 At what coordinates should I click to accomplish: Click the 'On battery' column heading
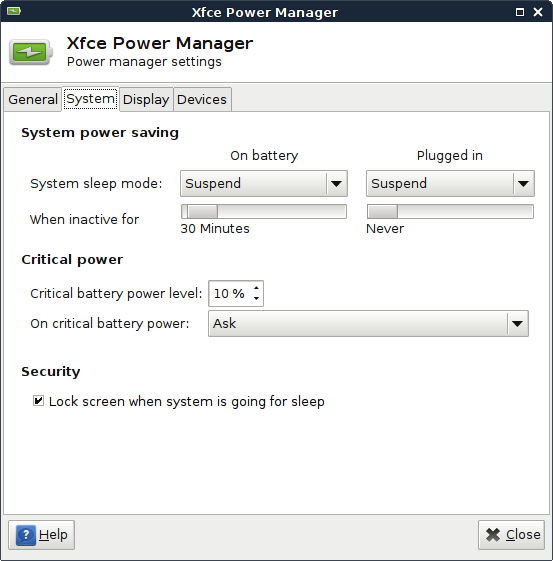click(x=264, y=156)
